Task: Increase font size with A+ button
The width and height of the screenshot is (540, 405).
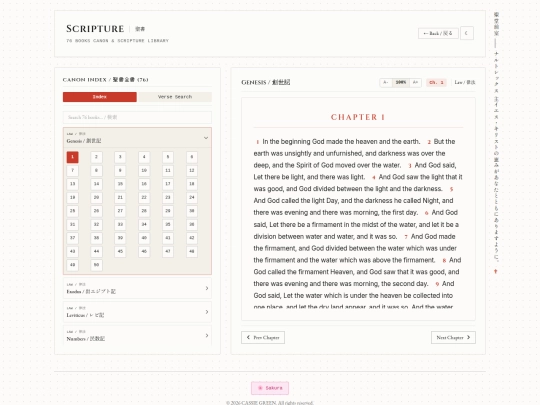Action: (415, 82)
